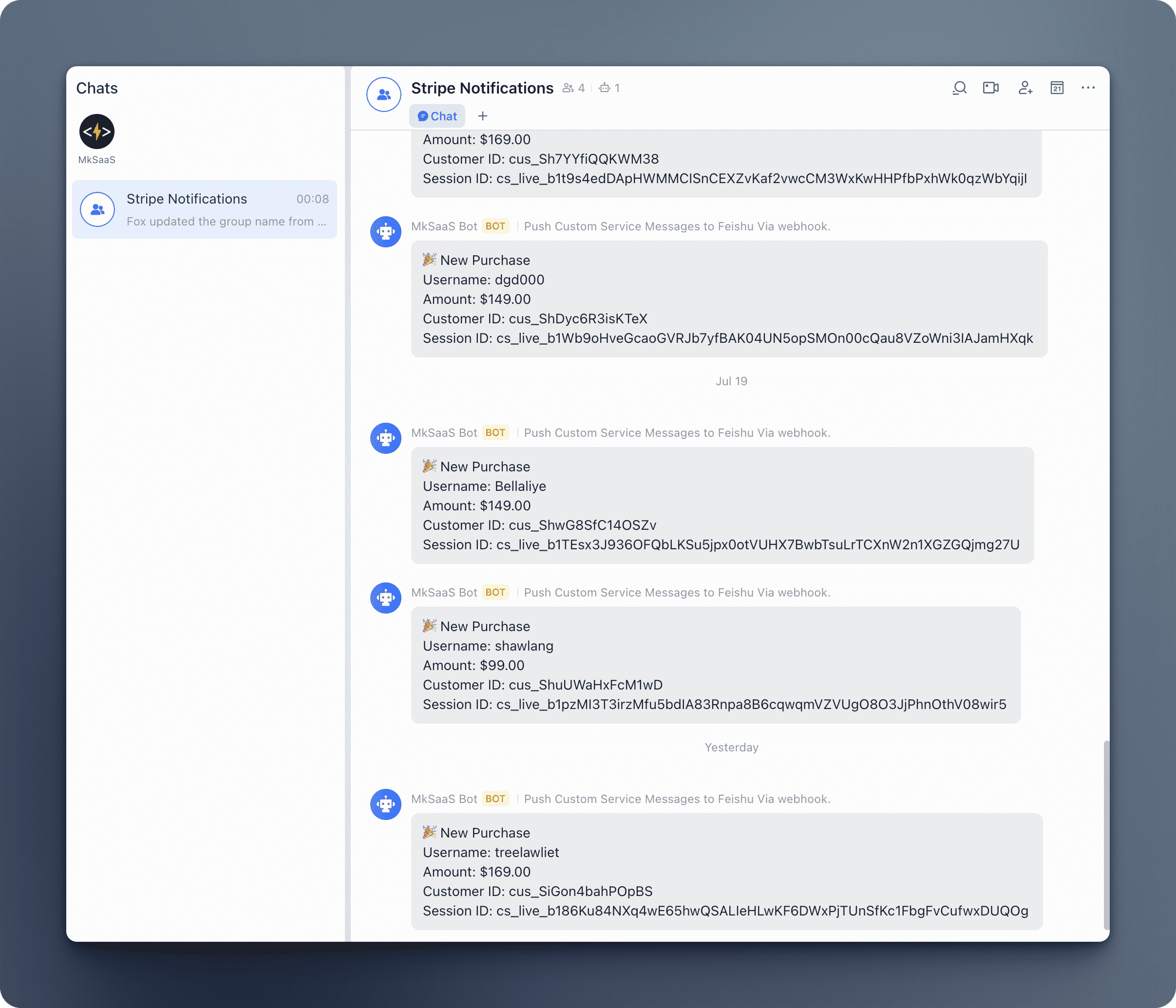This screenshot has width=1176, height=1008.
Task: Open the more options ellipsis menu
Action: (1088, 88)
